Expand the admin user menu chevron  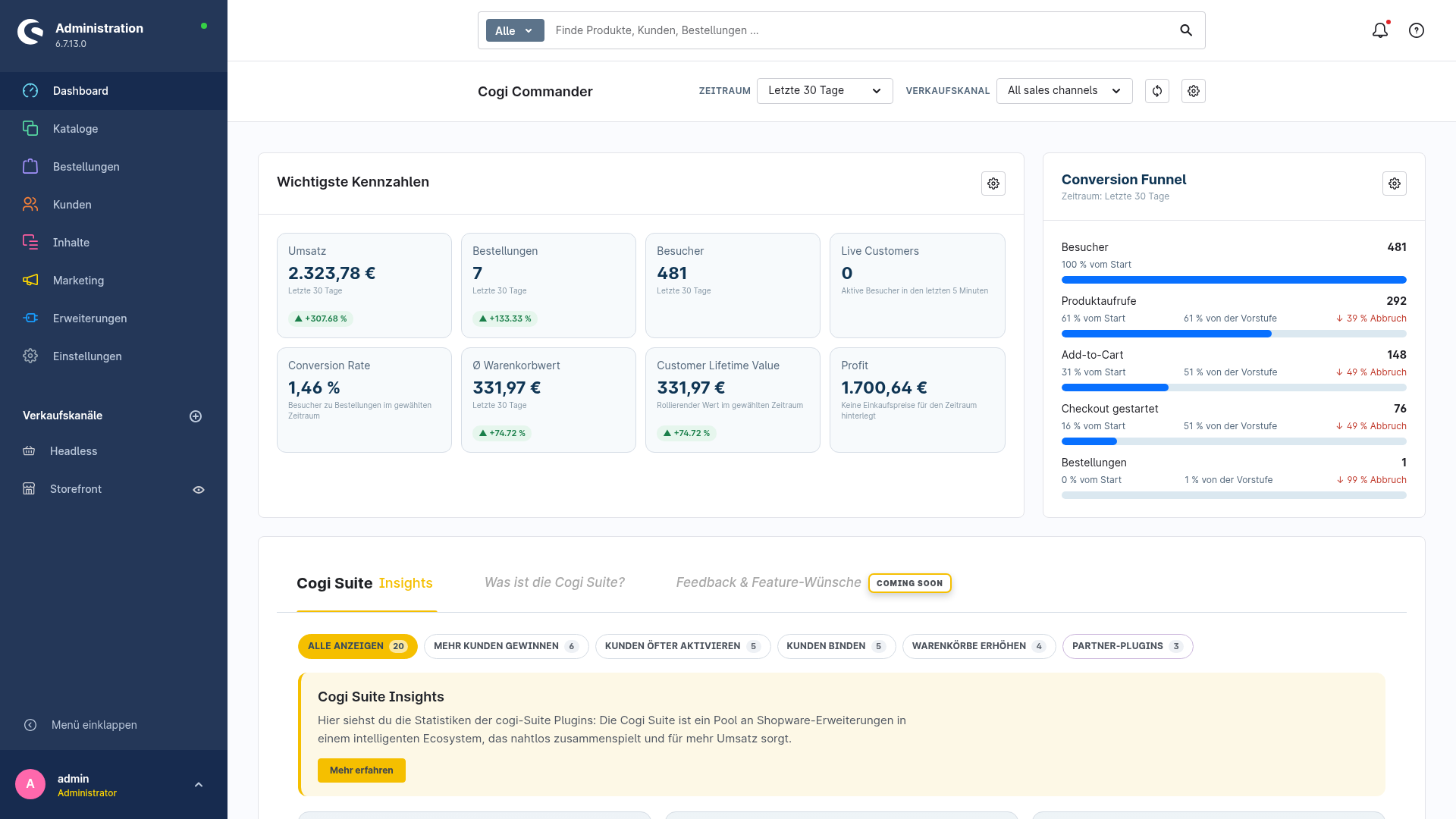click(x=199, y=785)
